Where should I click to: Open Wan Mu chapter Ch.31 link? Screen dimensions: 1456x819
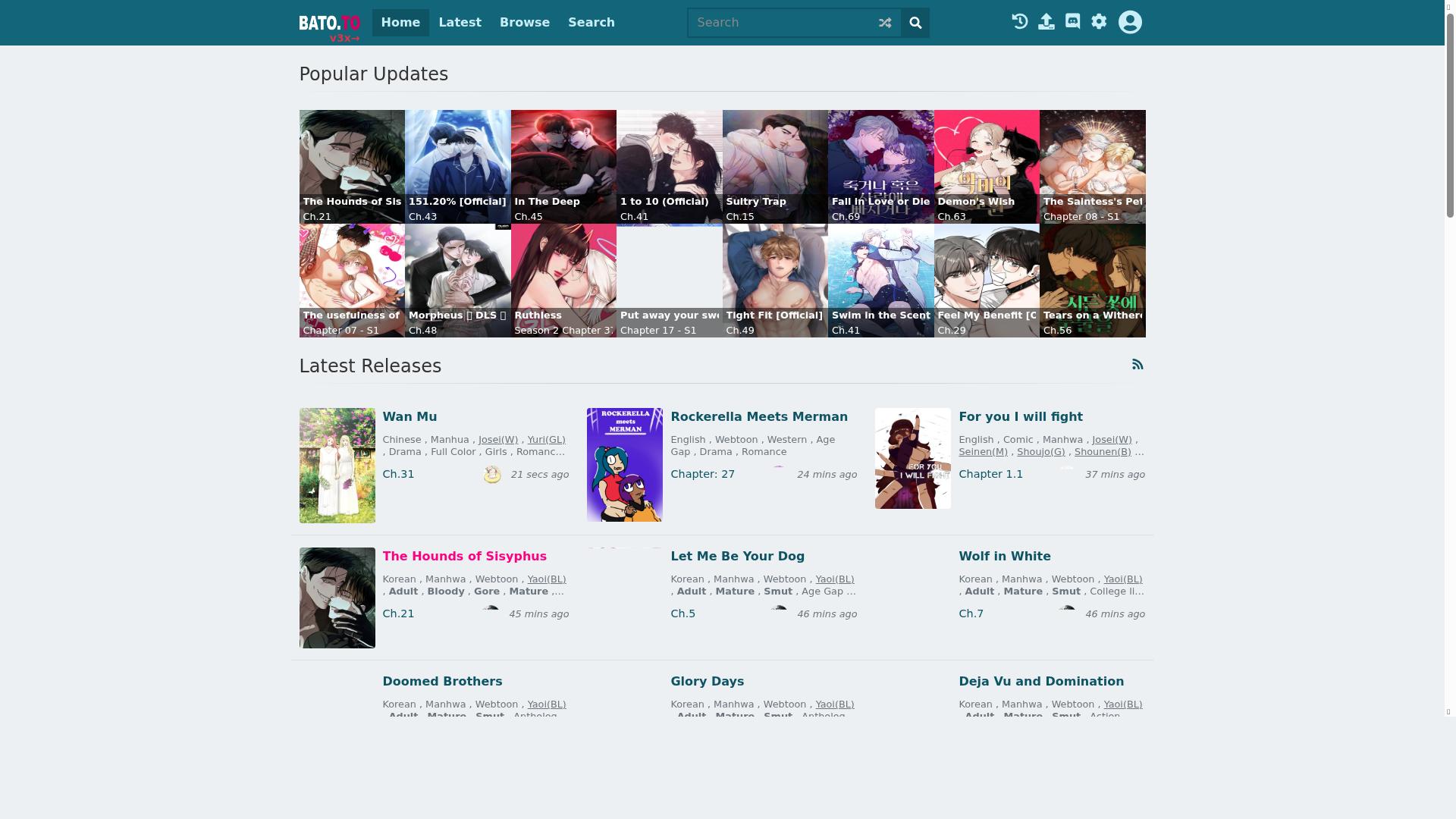398,474
